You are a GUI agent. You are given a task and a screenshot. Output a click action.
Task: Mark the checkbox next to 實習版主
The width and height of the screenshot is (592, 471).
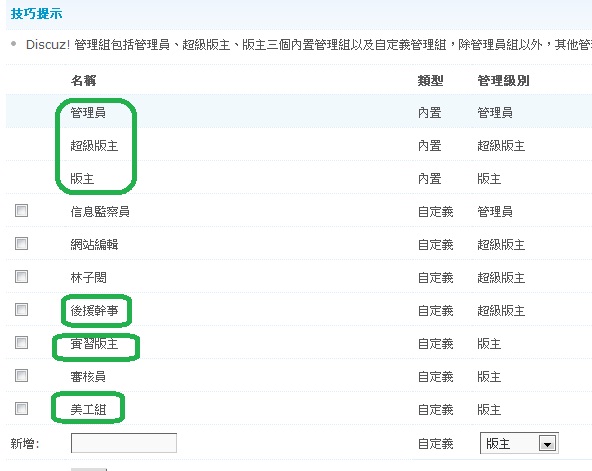tap(22, 343)
